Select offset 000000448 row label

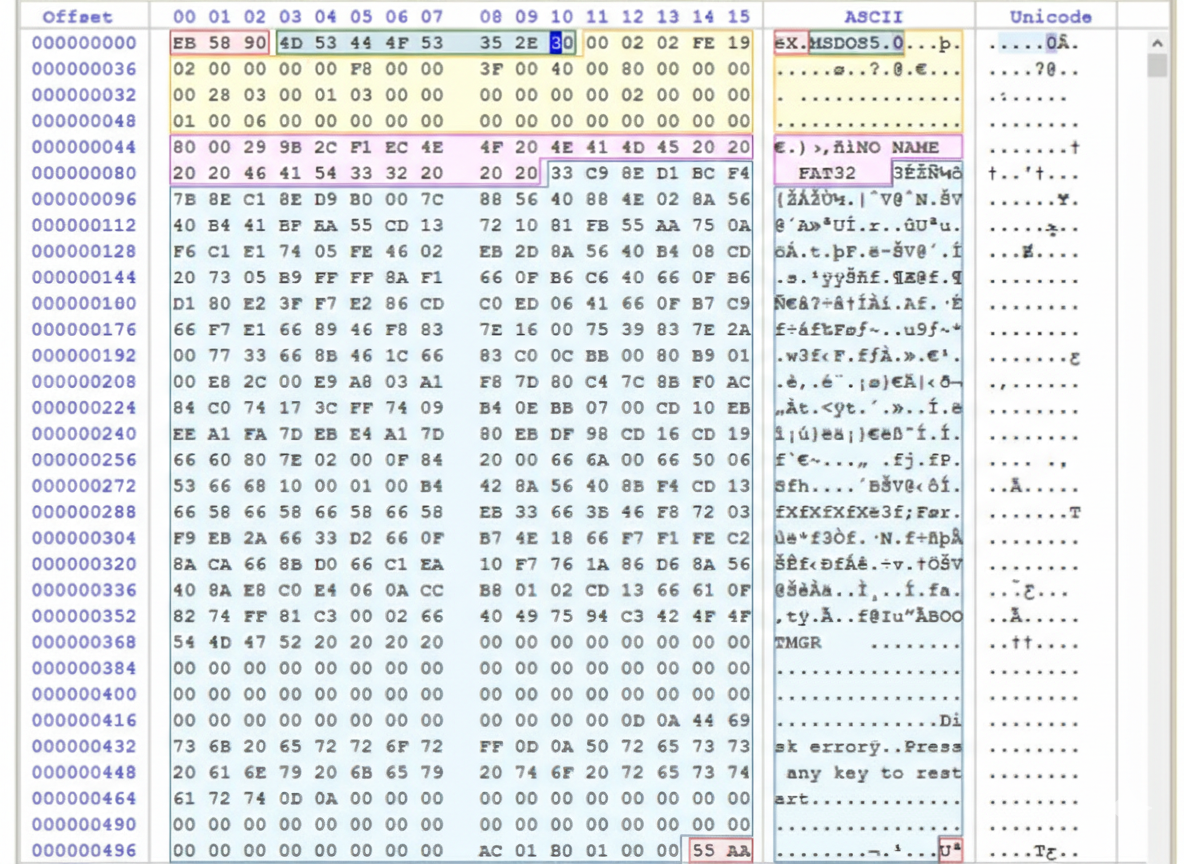coord(84,773)
